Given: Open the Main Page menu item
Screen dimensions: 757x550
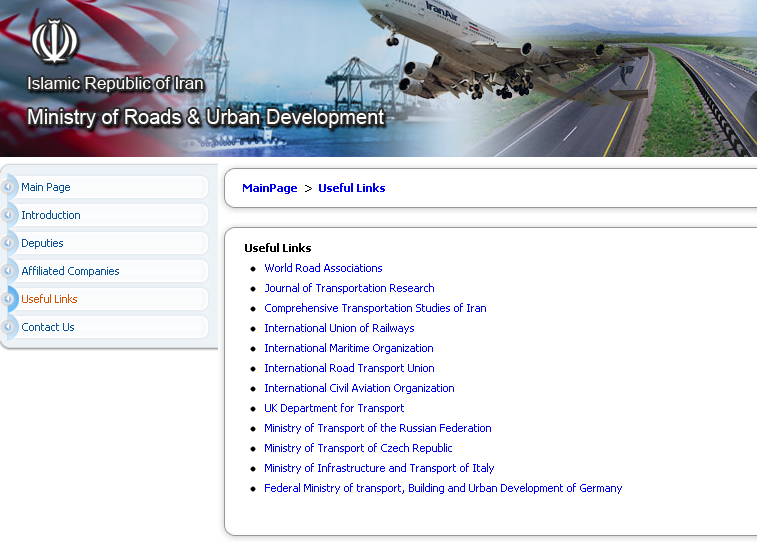Looking at the screenshot, I should click(x=46, y=187).
